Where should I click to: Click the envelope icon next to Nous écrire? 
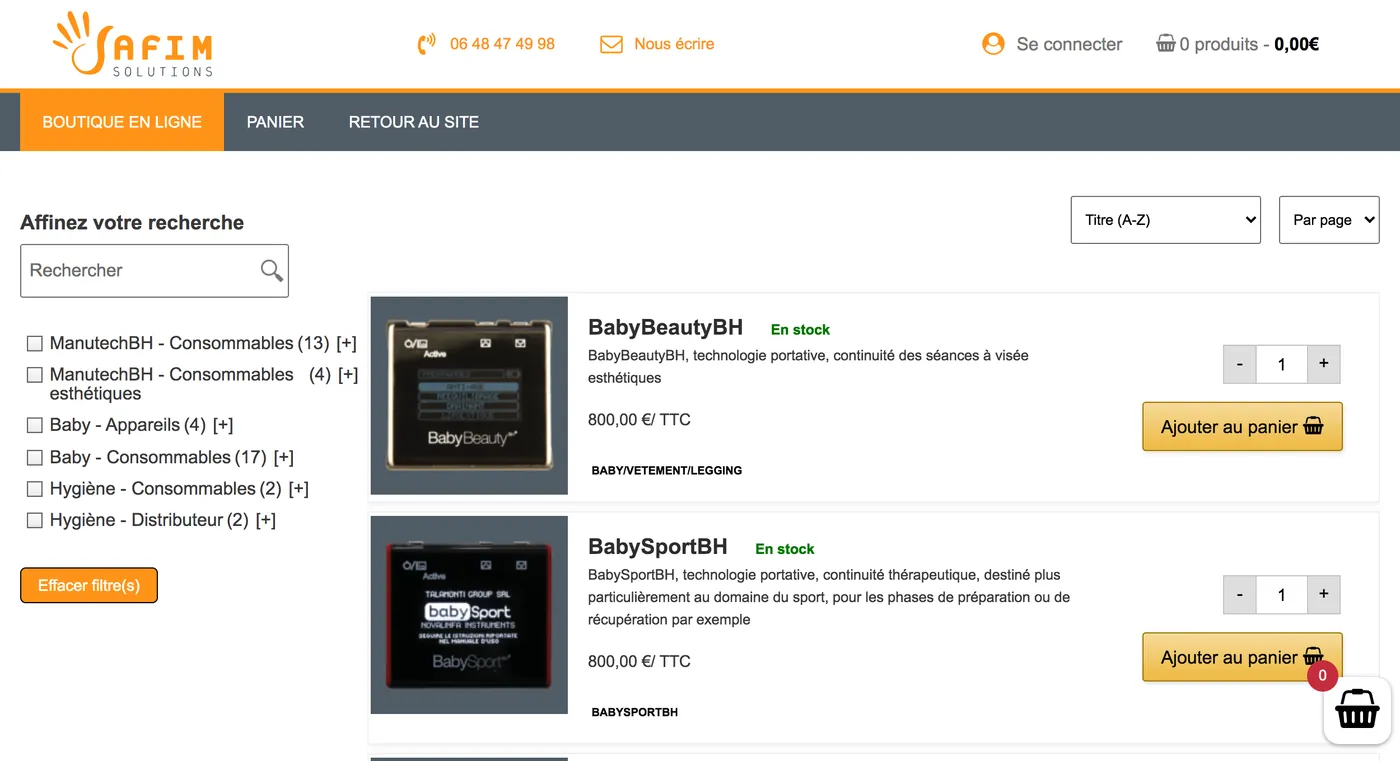[x=611, y=44]
